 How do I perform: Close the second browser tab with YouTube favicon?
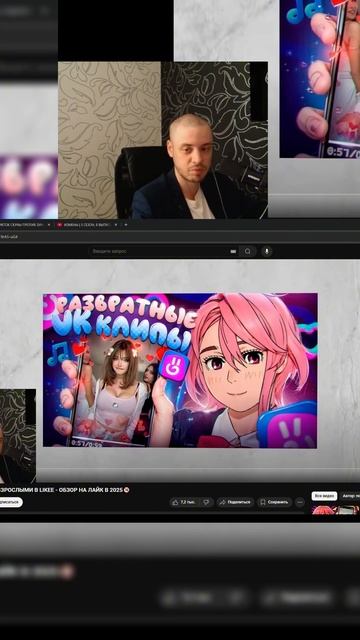point(116,224)
